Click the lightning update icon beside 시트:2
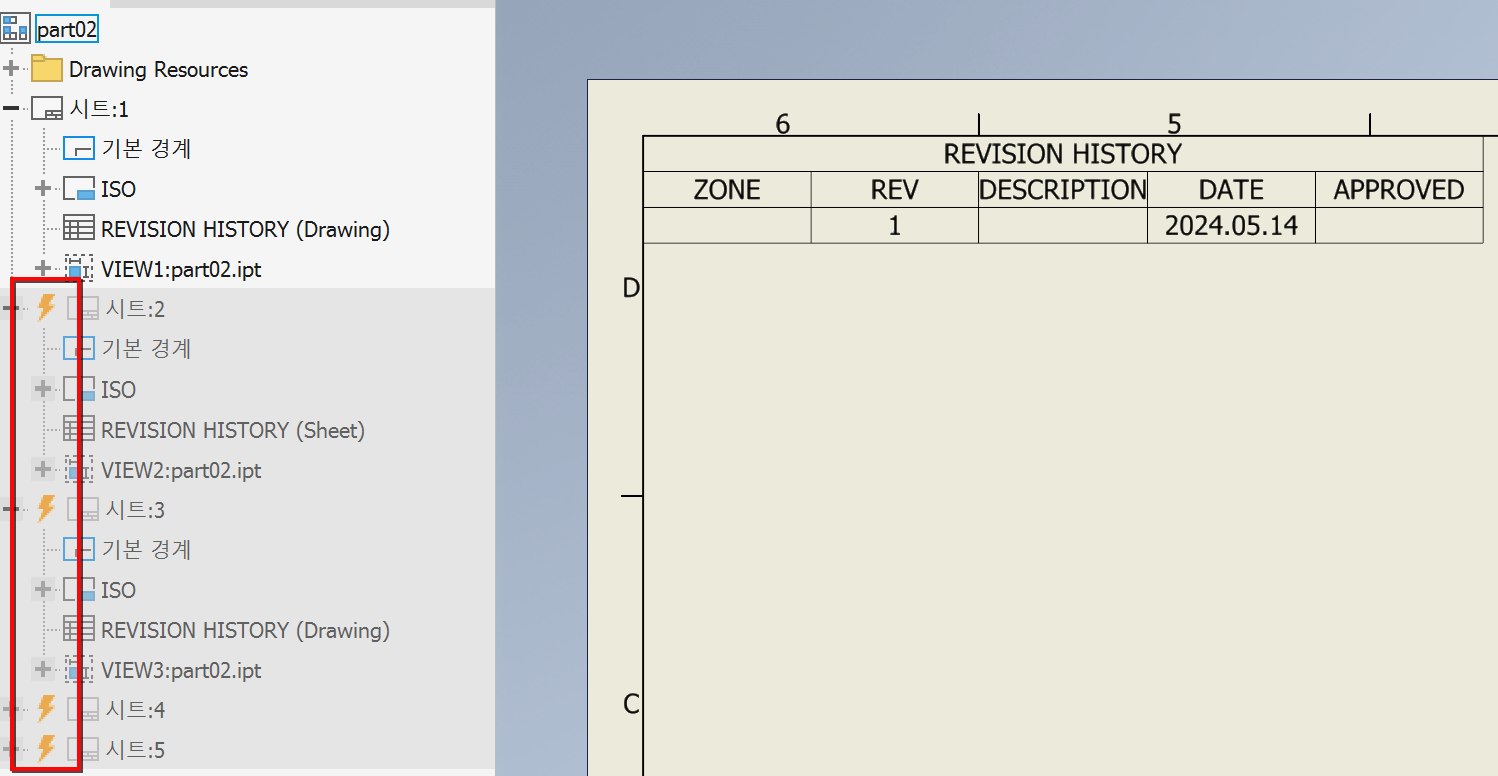The width and height of the screenshot is (1498, 776). point(46,308)
